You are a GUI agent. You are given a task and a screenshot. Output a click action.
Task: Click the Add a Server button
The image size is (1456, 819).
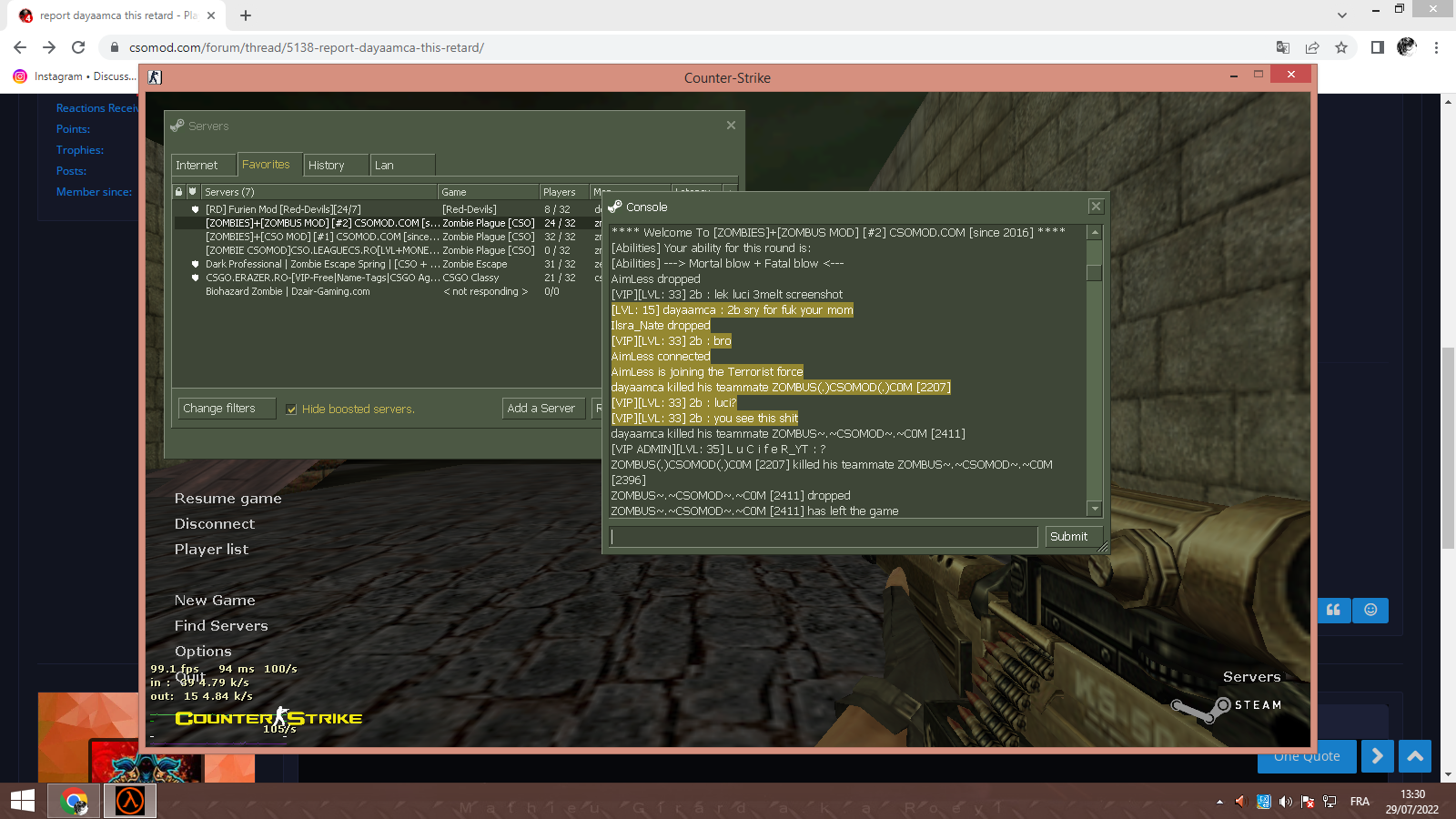541,409
